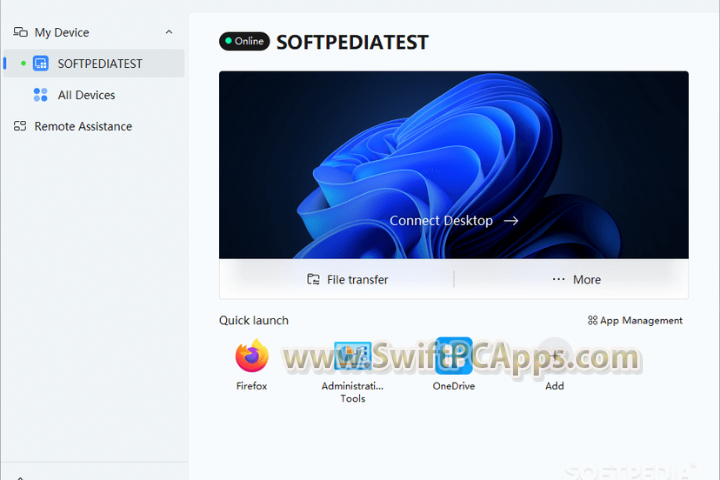Viewport: 720px width, 480px height.
Task: Launch OneDrive from Quick launch
Action: click(x=454, y=356)
